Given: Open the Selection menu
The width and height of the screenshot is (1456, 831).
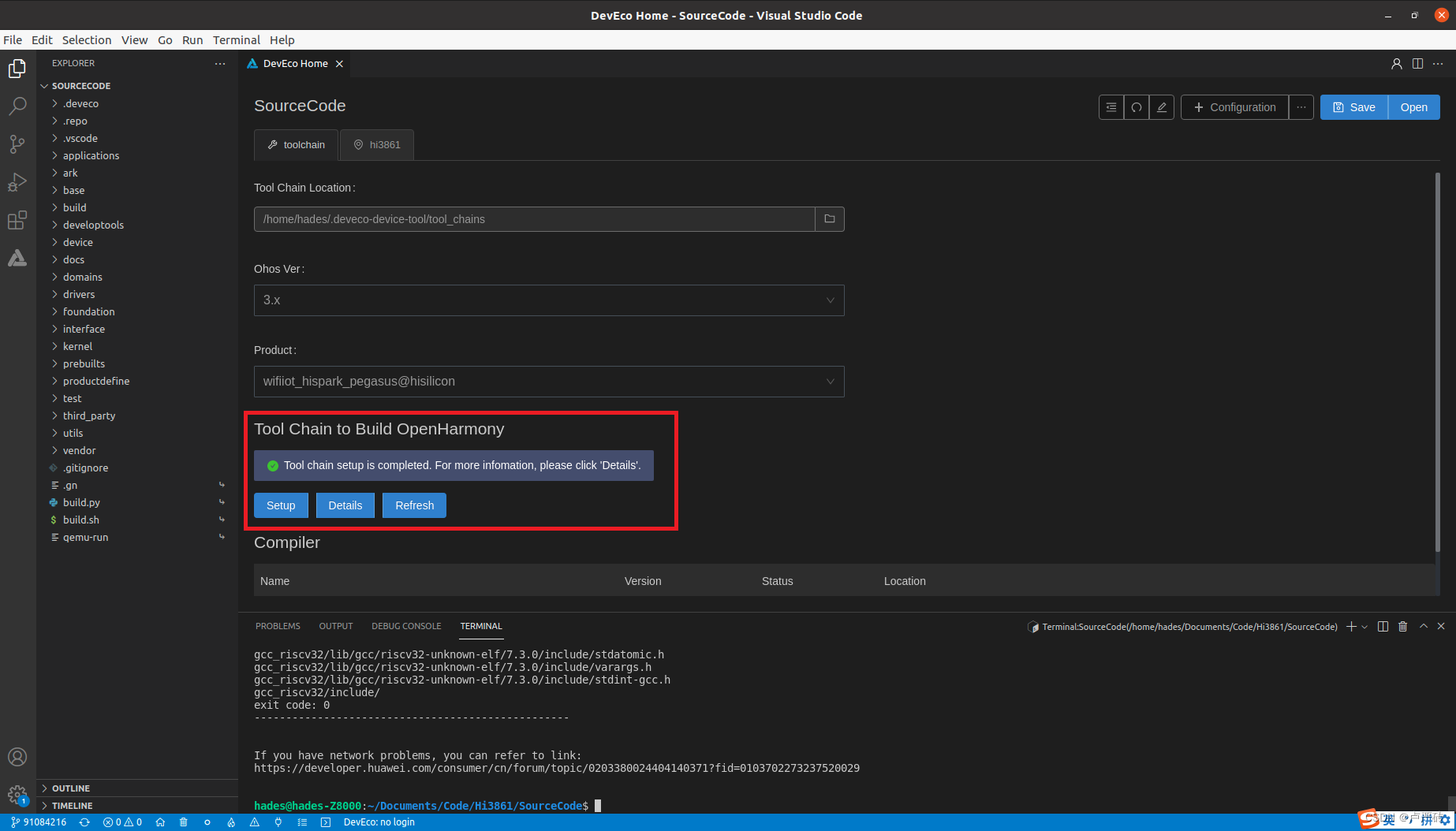Looking at the screenshot, I should coord(87,40).
